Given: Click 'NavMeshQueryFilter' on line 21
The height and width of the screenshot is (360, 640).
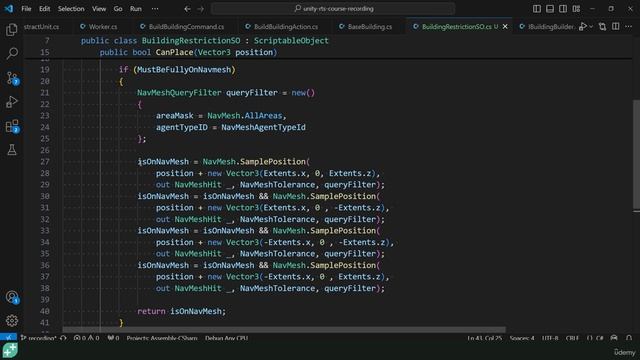Looking at the screenshot, I should coord(179,93).
